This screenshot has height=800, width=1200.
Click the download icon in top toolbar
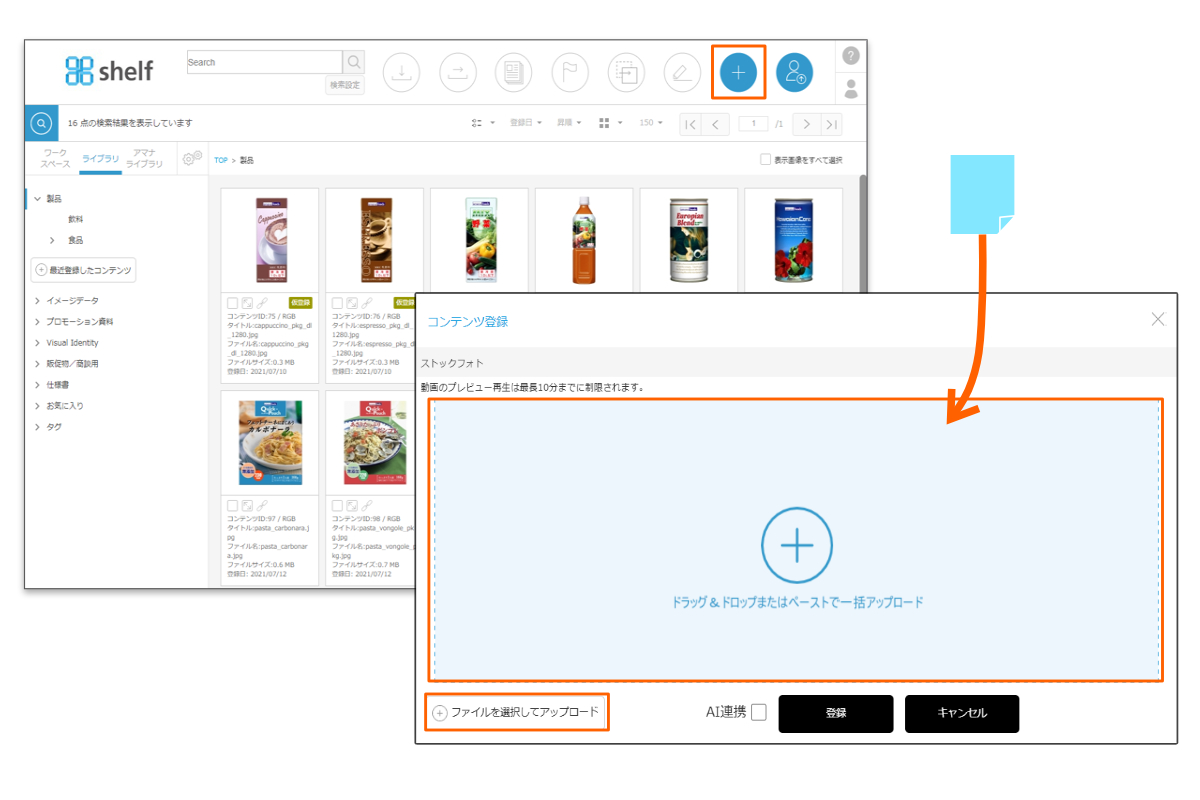coord(401,72)
